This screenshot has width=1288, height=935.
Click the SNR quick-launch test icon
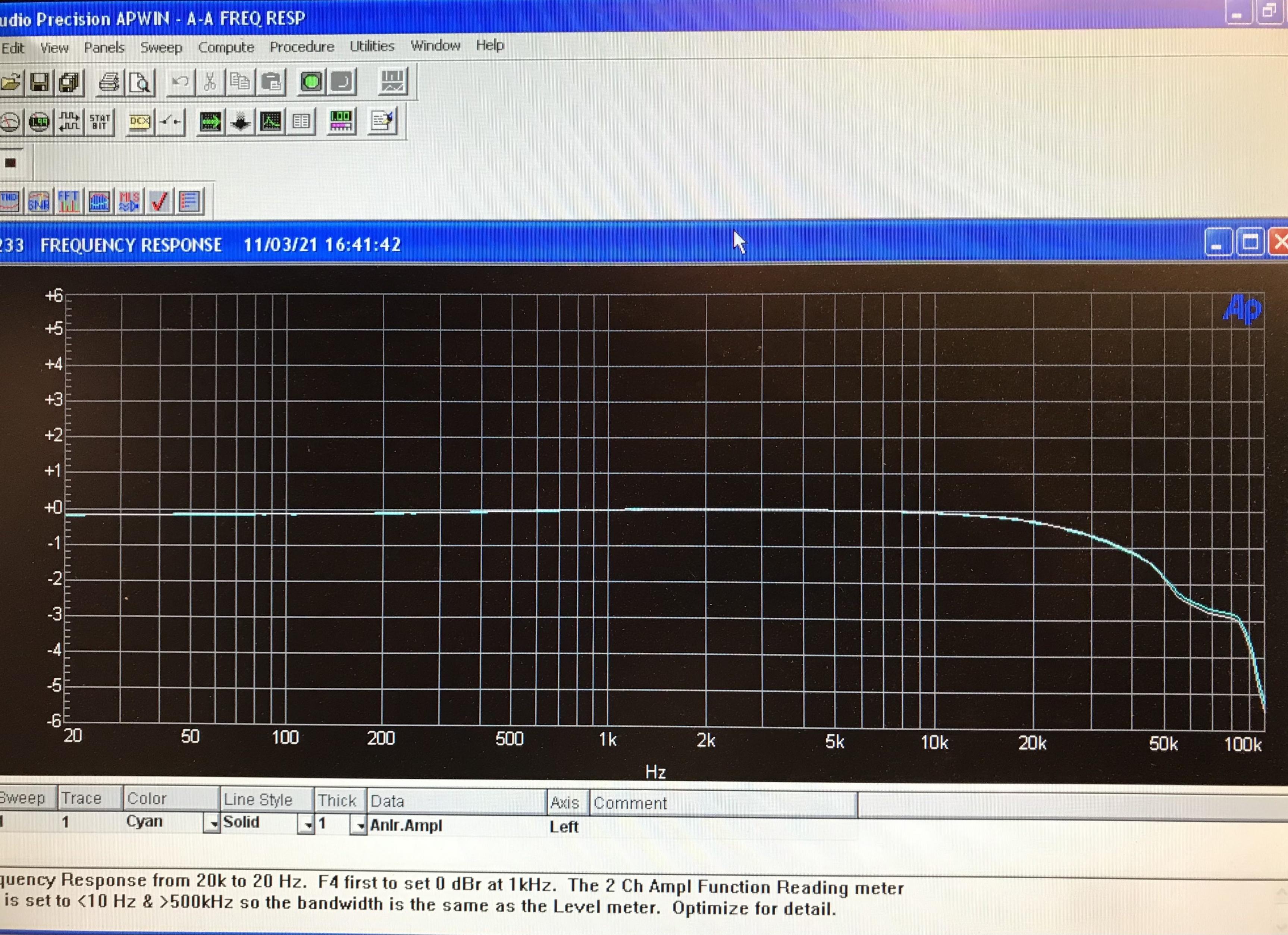[x=39, y=201]
